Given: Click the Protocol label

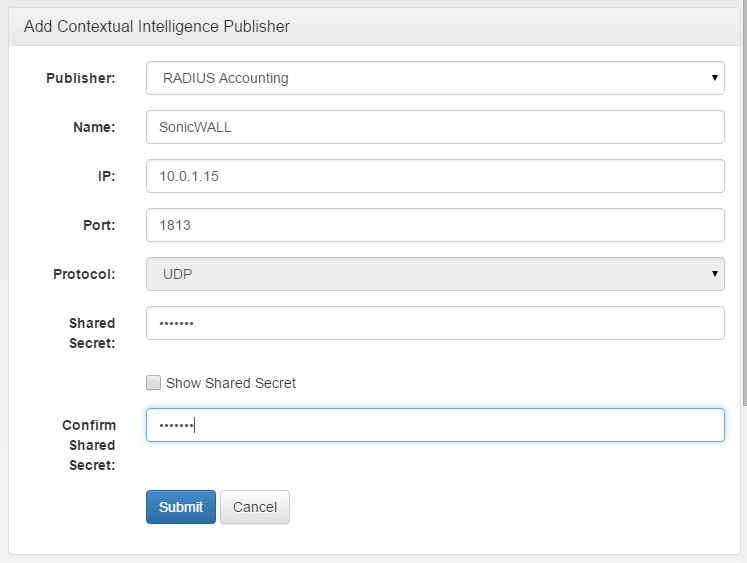Looking at the screenshot, I should [x=84, y=274].
